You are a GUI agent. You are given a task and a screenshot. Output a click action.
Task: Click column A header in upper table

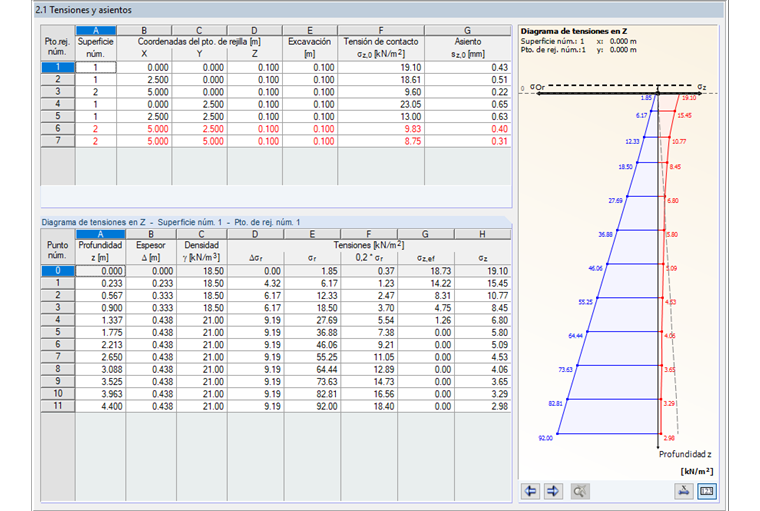(x=95, y=30)
